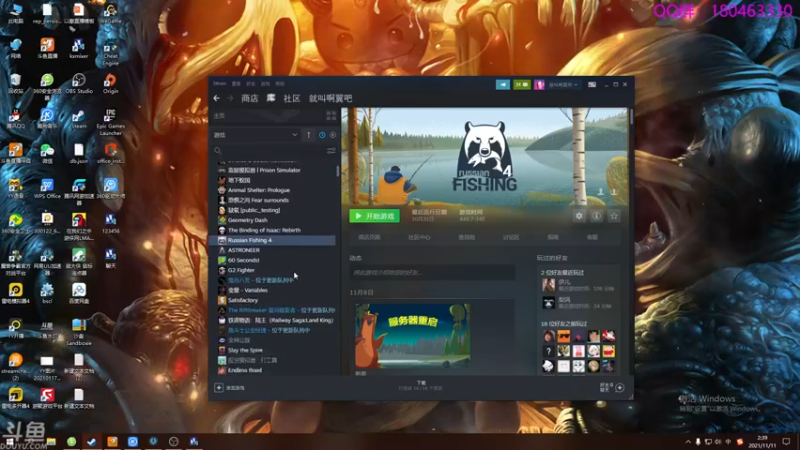Open WPS Office desktop icon
800x450 pixels.
47,189
